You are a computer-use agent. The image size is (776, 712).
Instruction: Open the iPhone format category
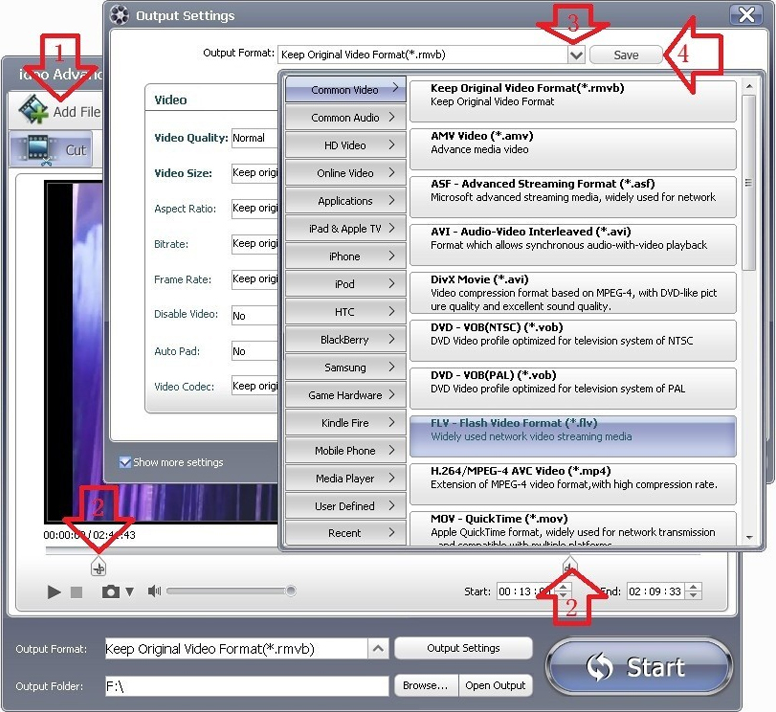tap(345, 256)
